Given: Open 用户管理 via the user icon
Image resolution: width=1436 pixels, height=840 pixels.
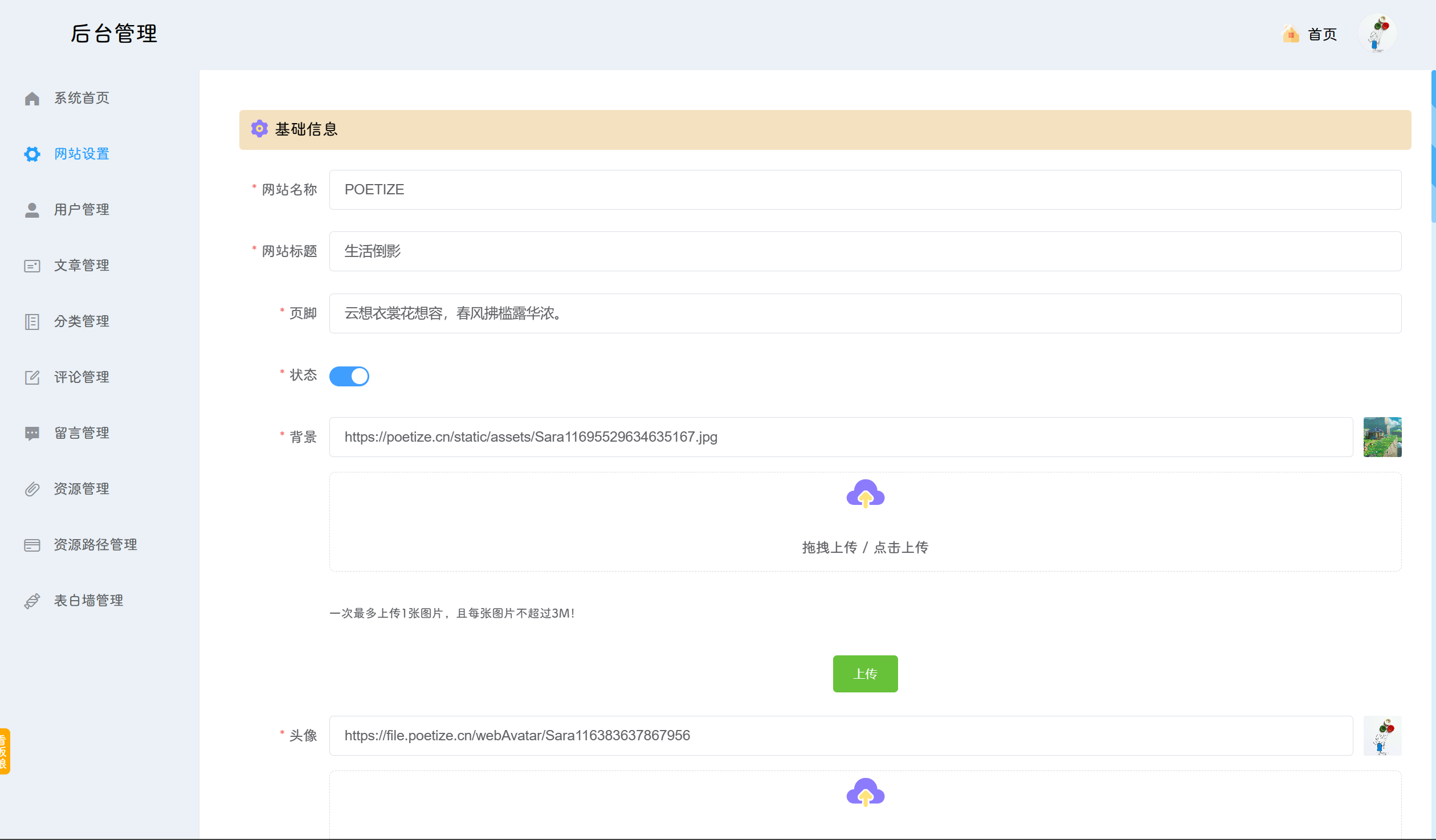Looking at the screenshot, I should [x=32, y=209].
